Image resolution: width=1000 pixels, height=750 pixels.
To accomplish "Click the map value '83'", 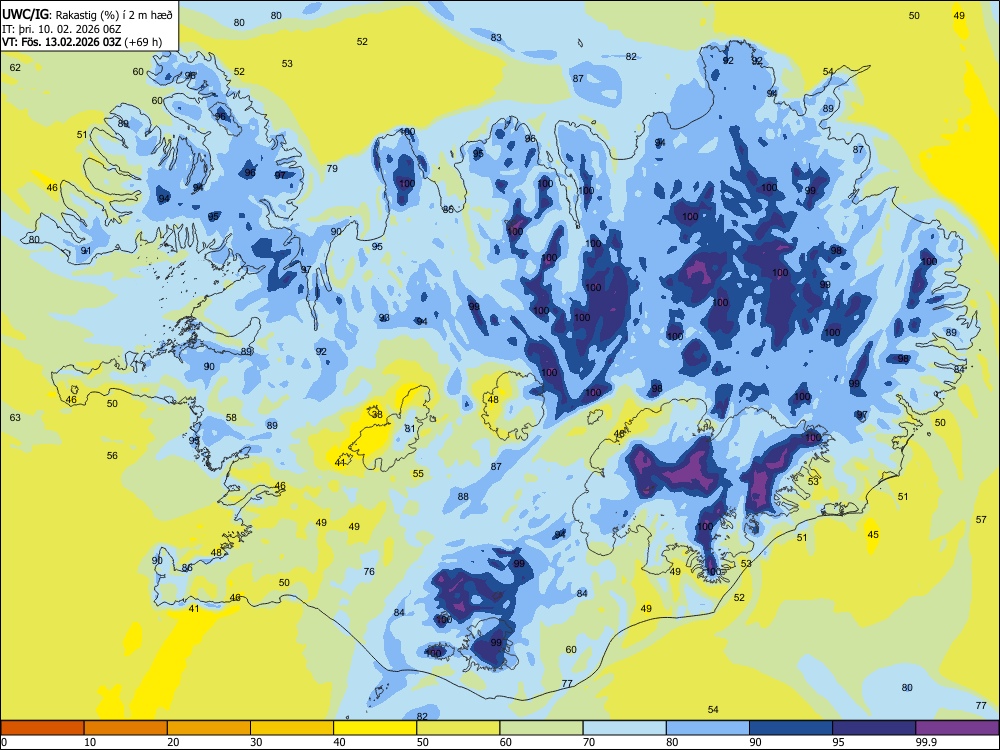I will [x=496, y=38].
